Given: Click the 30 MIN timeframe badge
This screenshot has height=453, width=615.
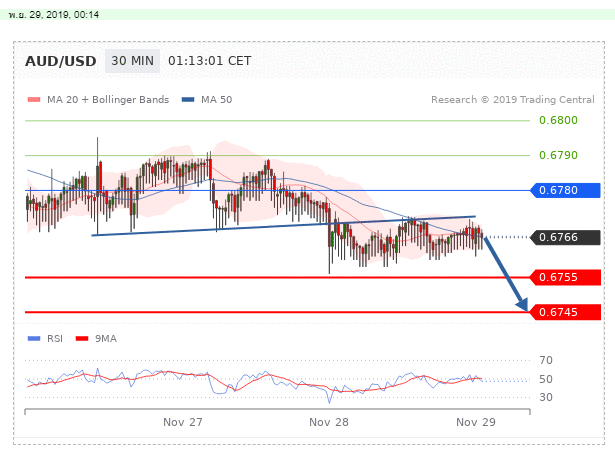Looking at the screenshot, I should (x=133, y=61).
